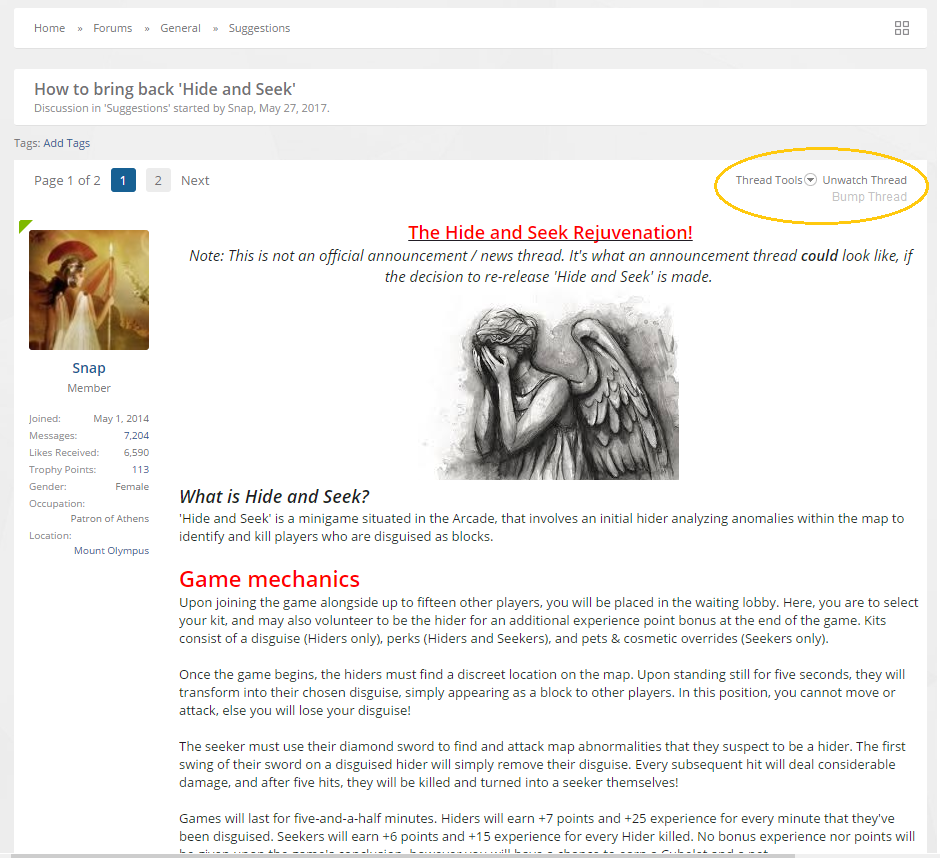Click Unwatch Thread
The height and width of the screenshot is (858, 940).
pyautogui.click(x=864, y=180)
